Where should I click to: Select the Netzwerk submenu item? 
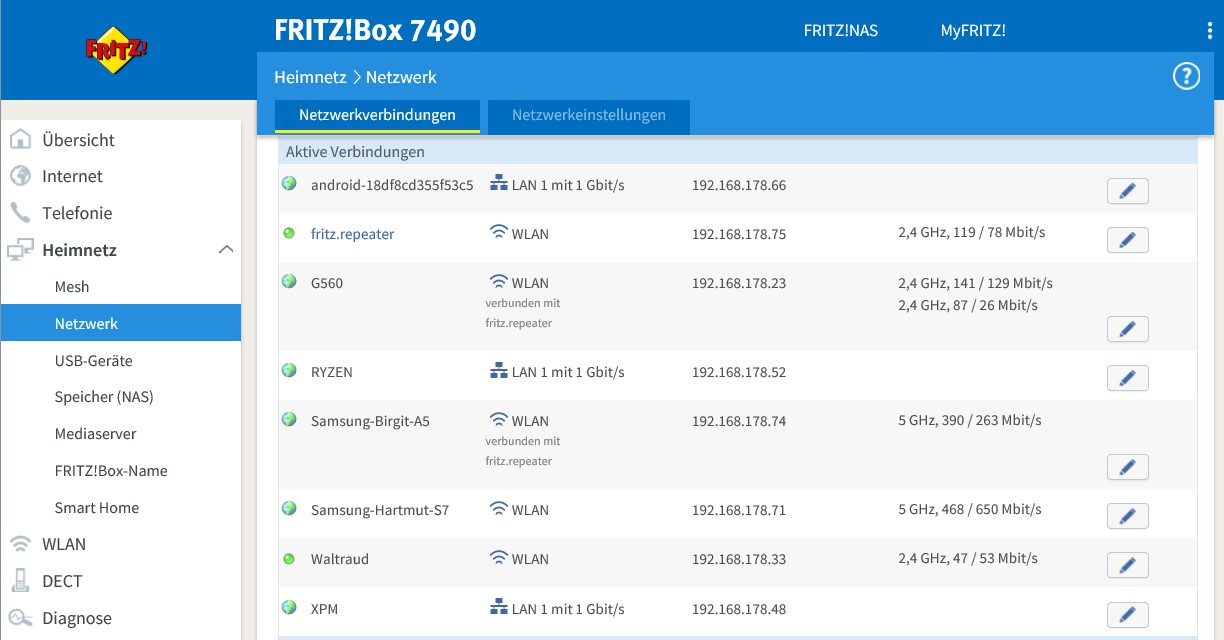coord(121,324)
